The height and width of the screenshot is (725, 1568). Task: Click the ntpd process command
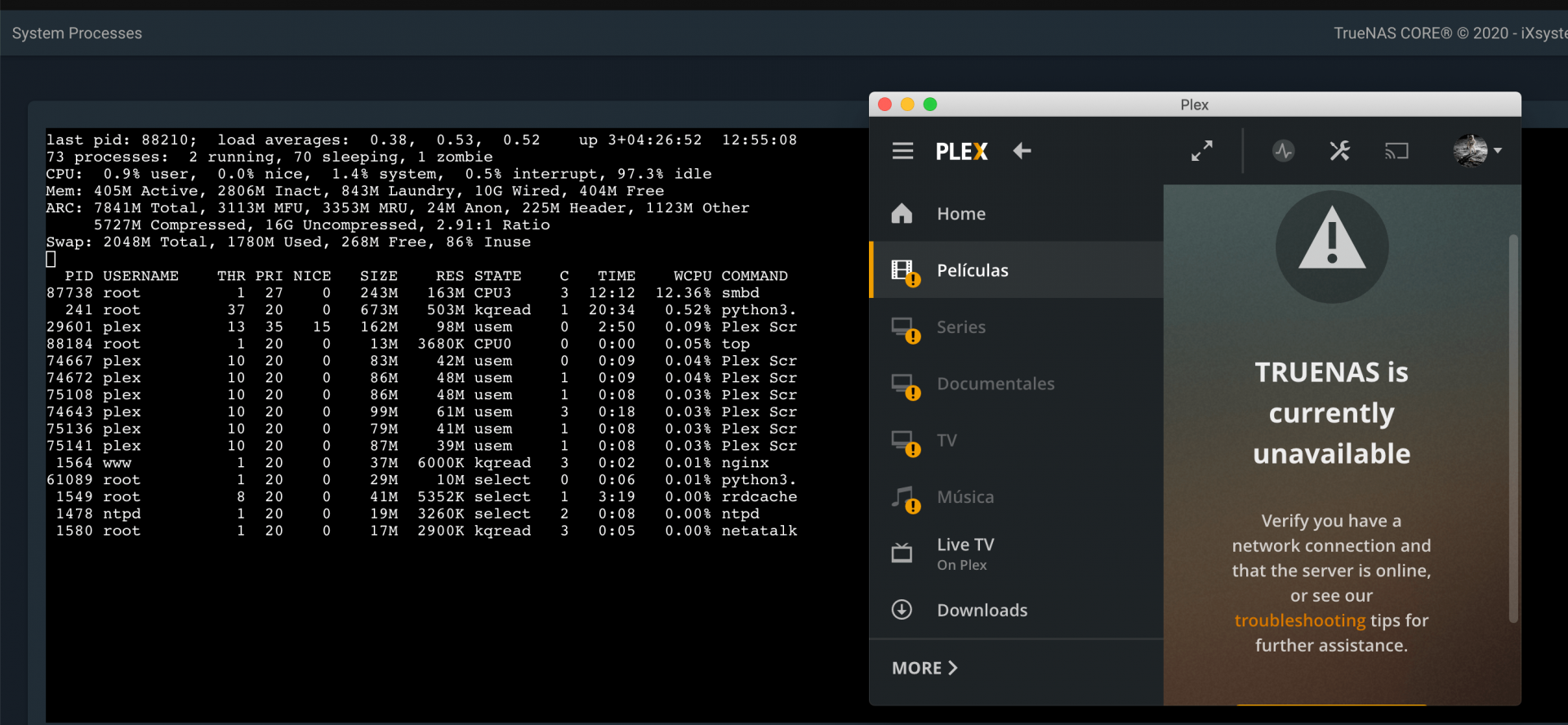pyautogui.click(x=741, y=514)
